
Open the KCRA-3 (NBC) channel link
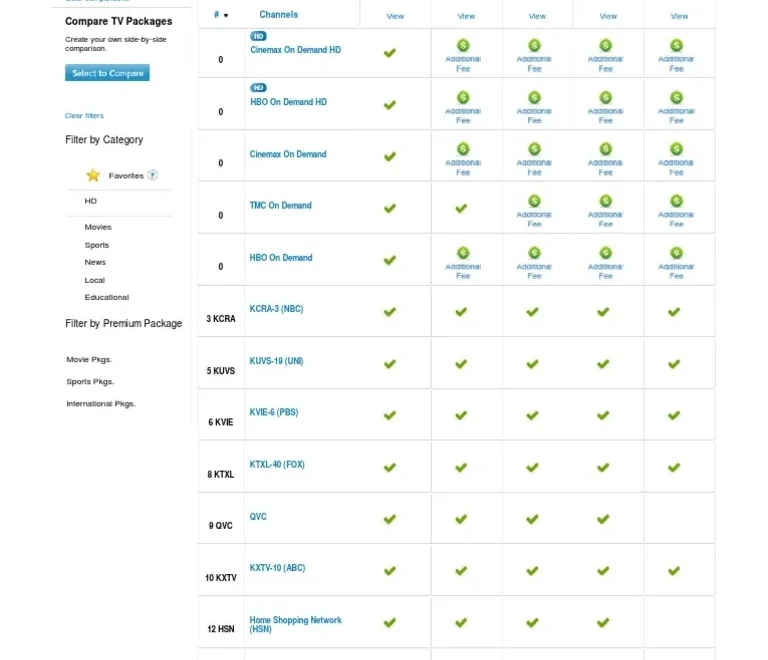click(x=276, y=309)
